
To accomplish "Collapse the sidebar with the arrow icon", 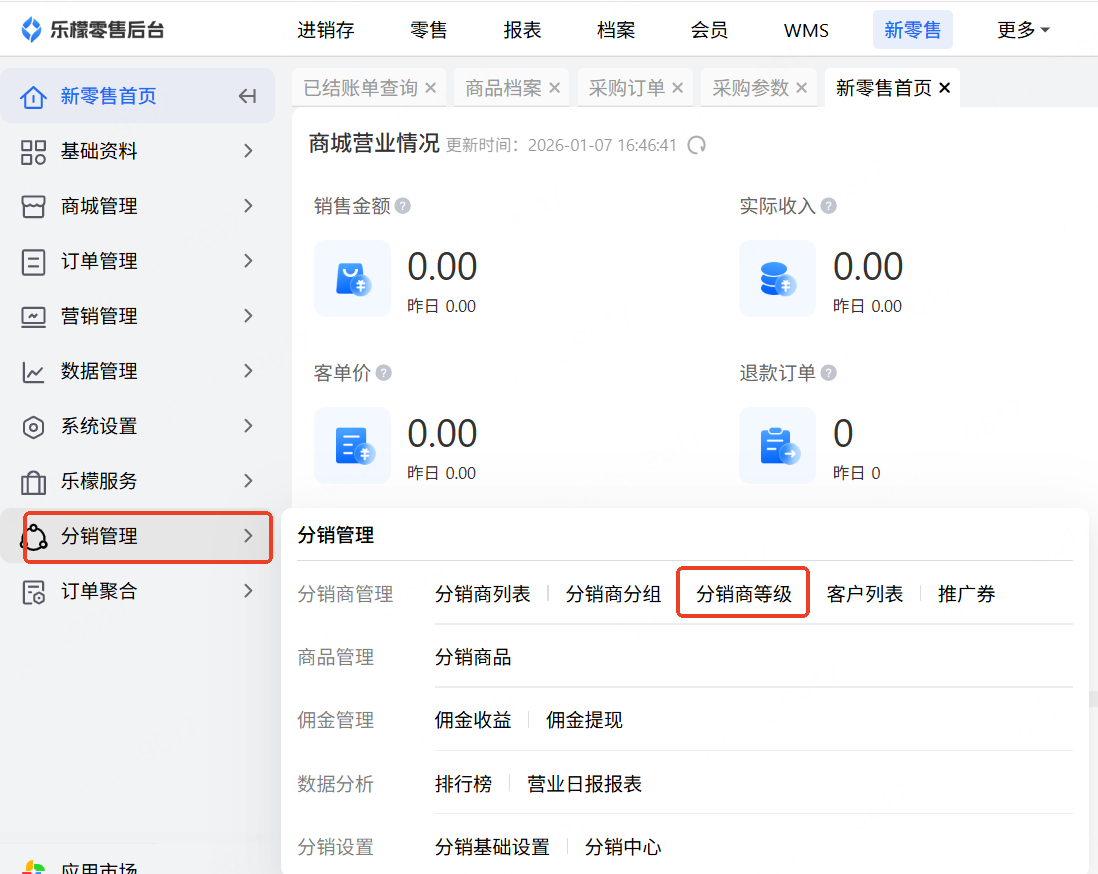I will (x=247, y=96).
